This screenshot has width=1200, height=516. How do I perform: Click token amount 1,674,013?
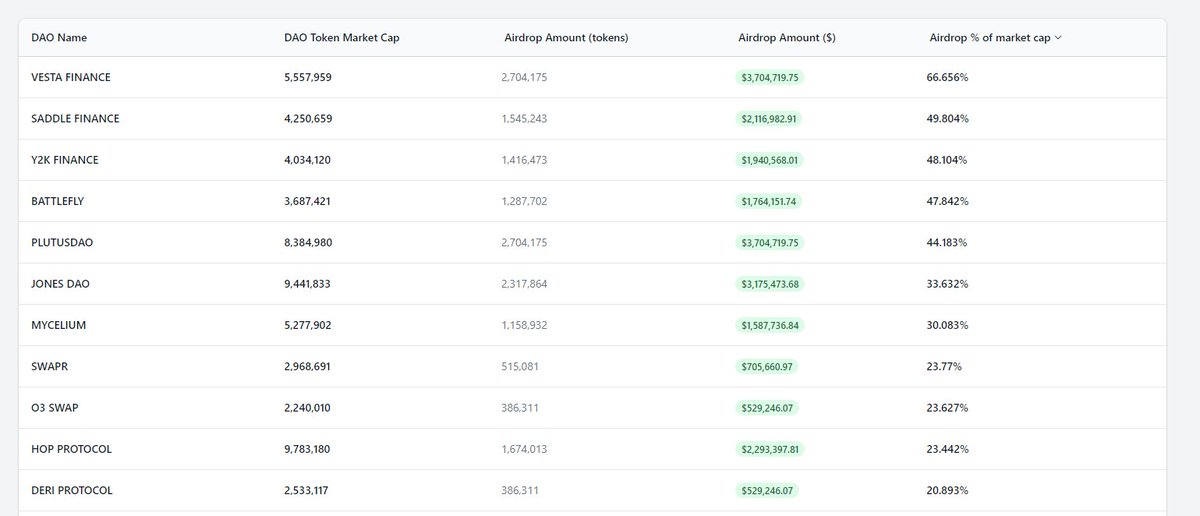(524, 450)
